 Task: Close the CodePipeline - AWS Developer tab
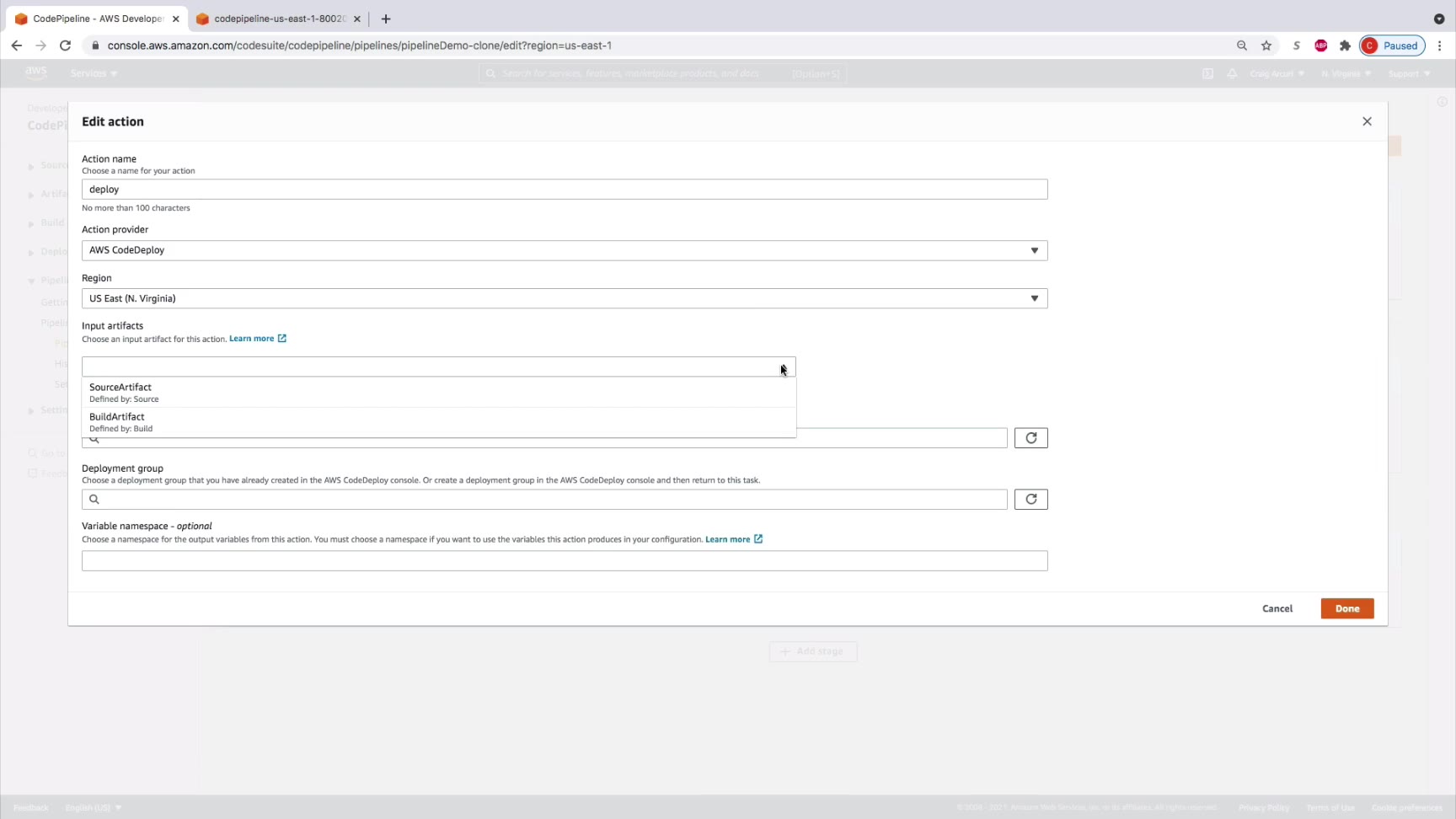pyautogui.click(x=175, y=19)
